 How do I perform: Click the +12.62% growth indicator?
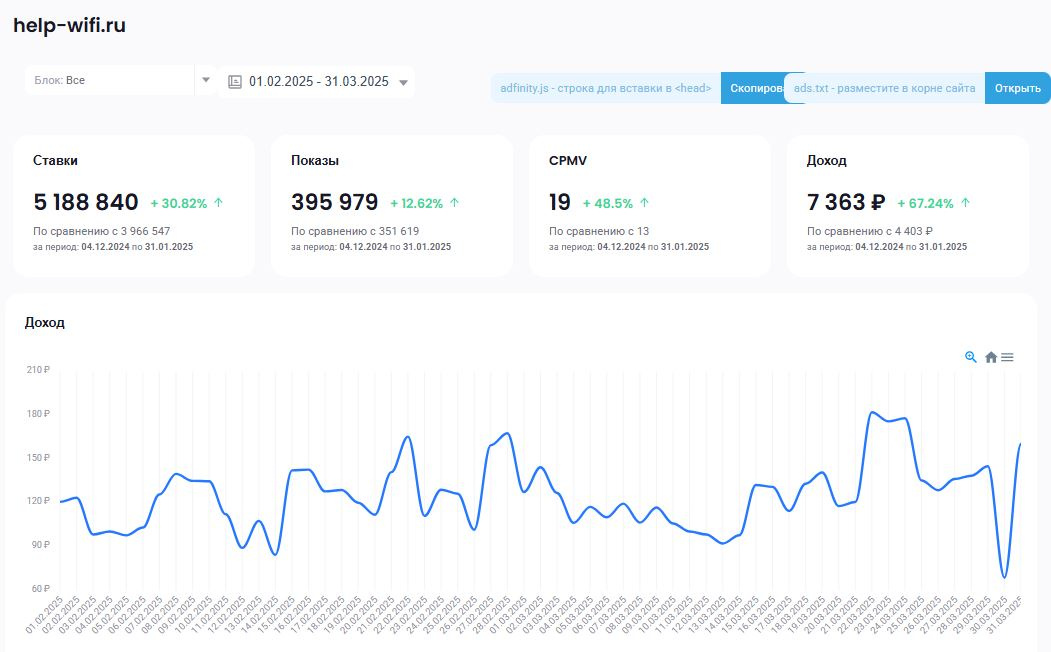(x=424, y=203)
